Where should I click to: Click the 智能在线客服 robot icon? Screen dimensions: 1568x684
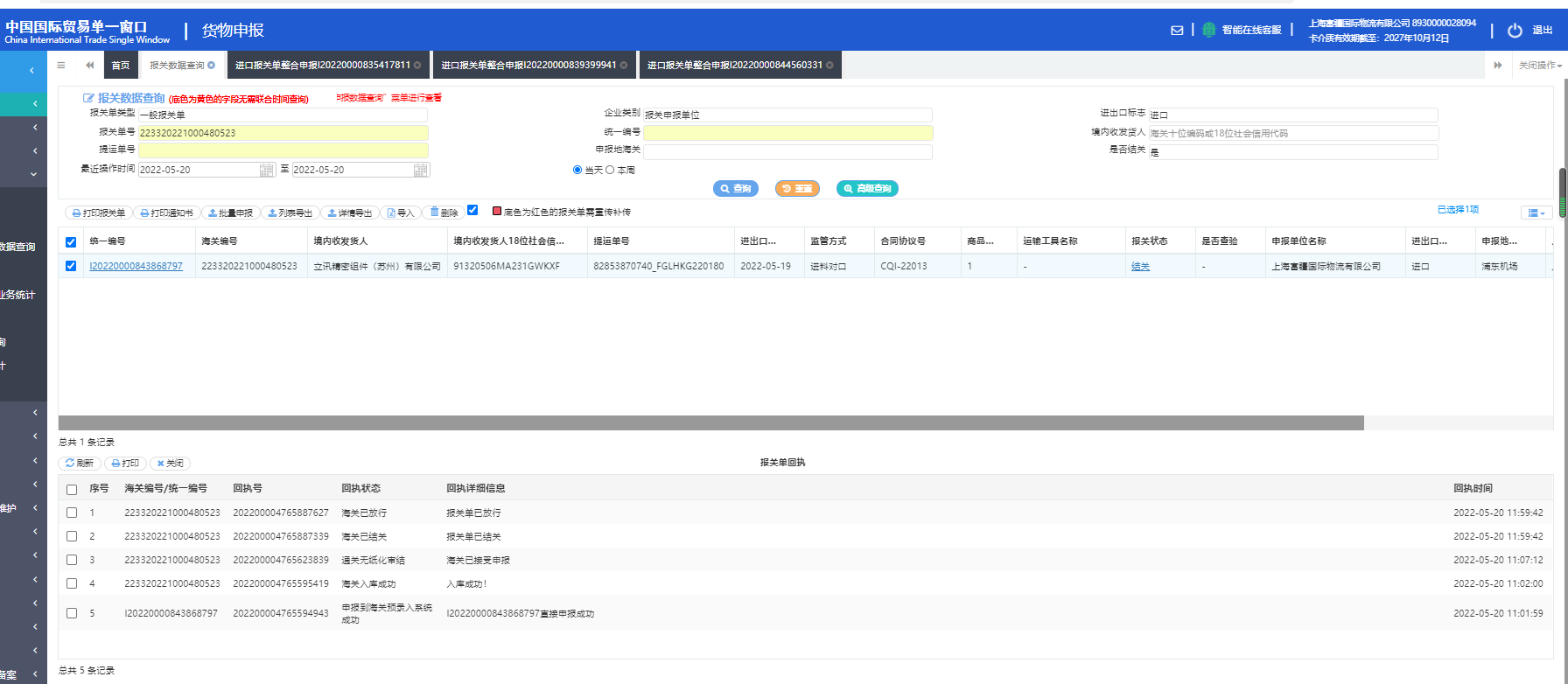click(1208, 30)
